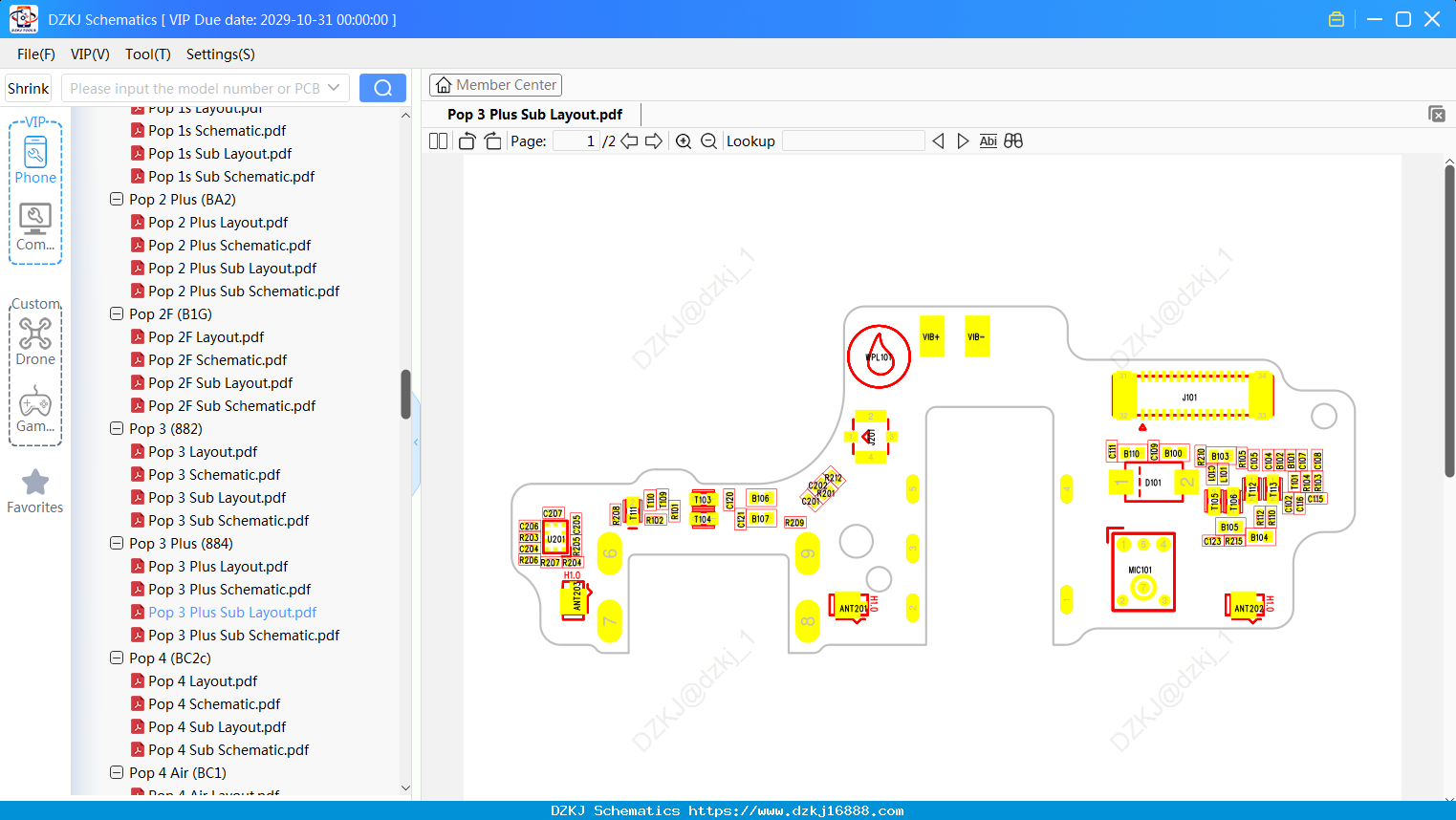Open Pop 2F Sub Layout.pdf
This screenshot has width=1456, height=820.
[220, 382]
